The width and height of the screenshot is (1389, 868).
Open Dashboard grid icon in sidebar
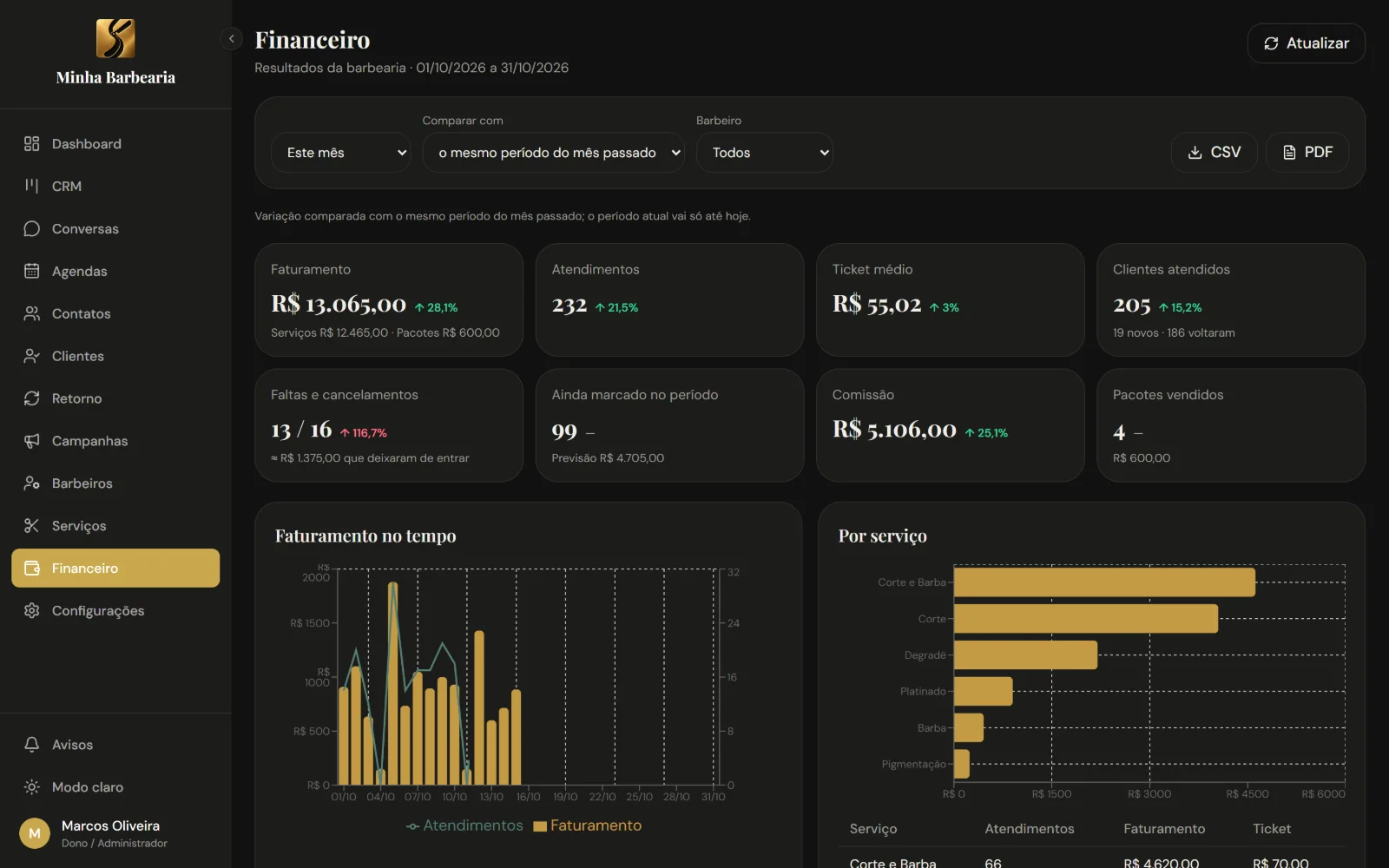[32, 144]
